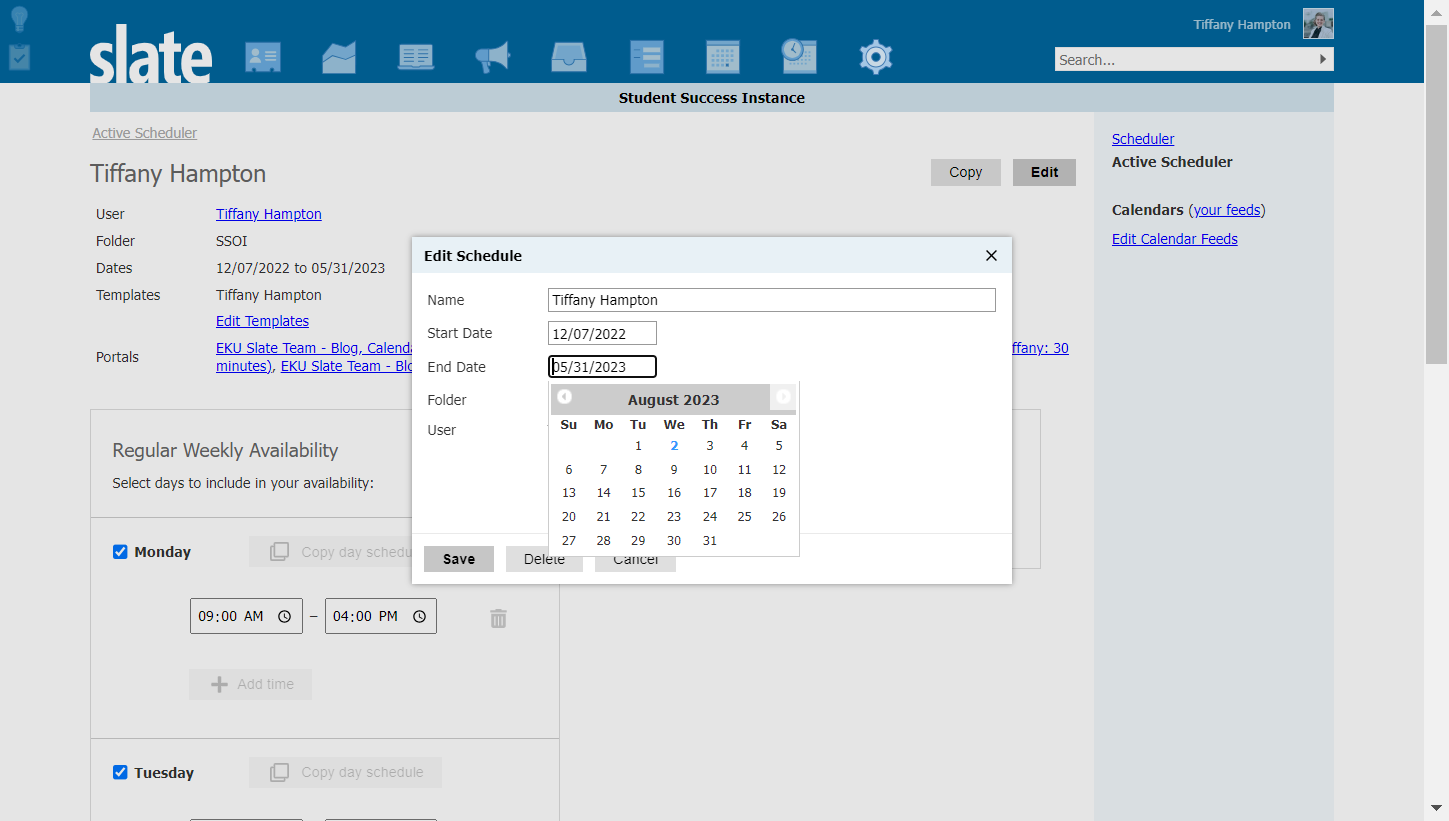
Task: Click Tiffany Hampton's profile photo
Action: (x=1318, y=24)
